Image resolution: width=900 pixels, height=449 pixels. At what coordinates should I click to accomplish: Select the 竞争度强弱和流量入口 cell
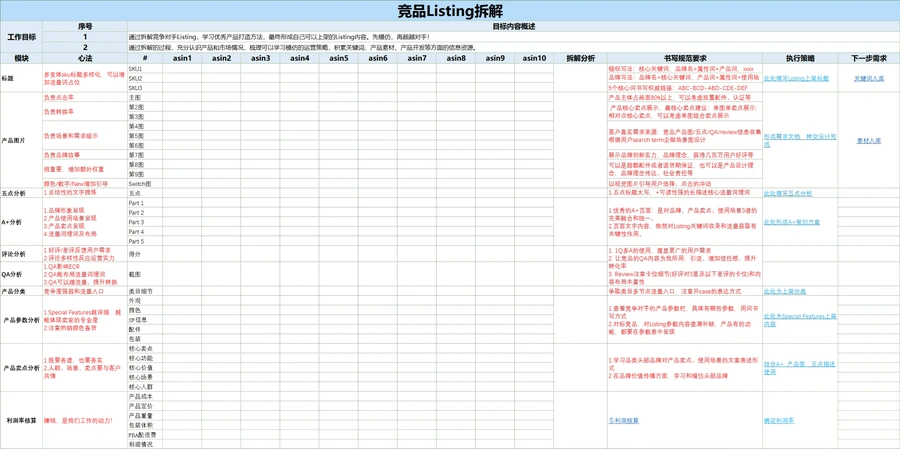[x=85, y=292]
